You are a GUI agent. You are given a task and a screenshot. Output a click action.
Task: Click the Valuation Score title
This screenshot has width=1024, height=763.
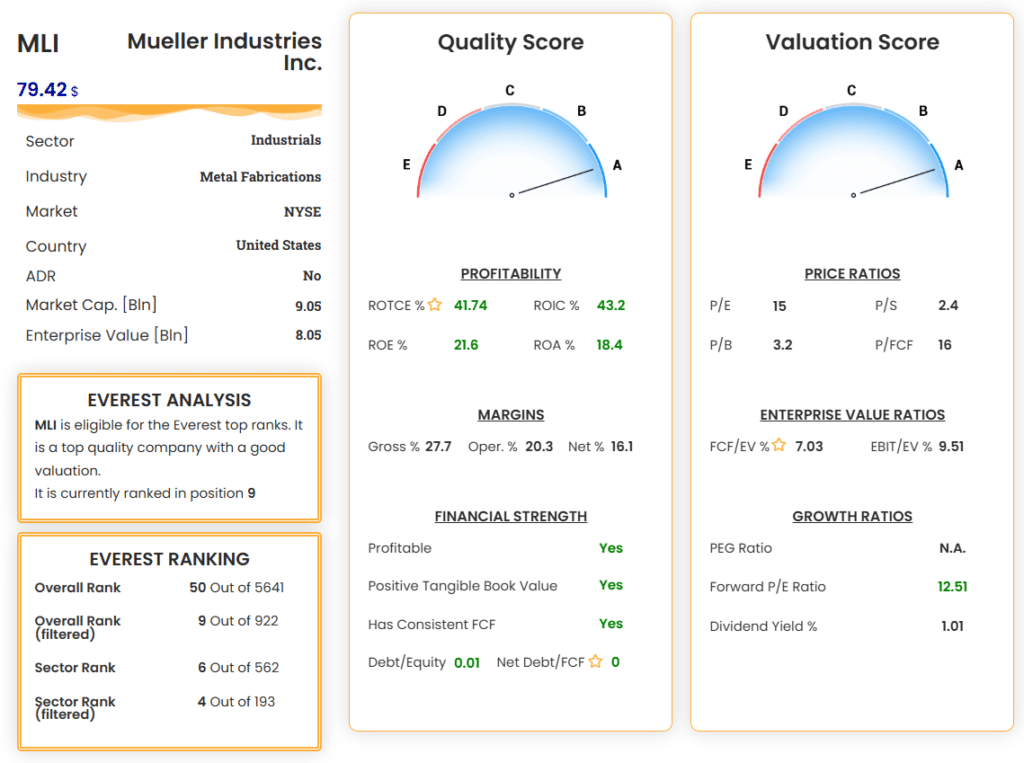(852, 42)
